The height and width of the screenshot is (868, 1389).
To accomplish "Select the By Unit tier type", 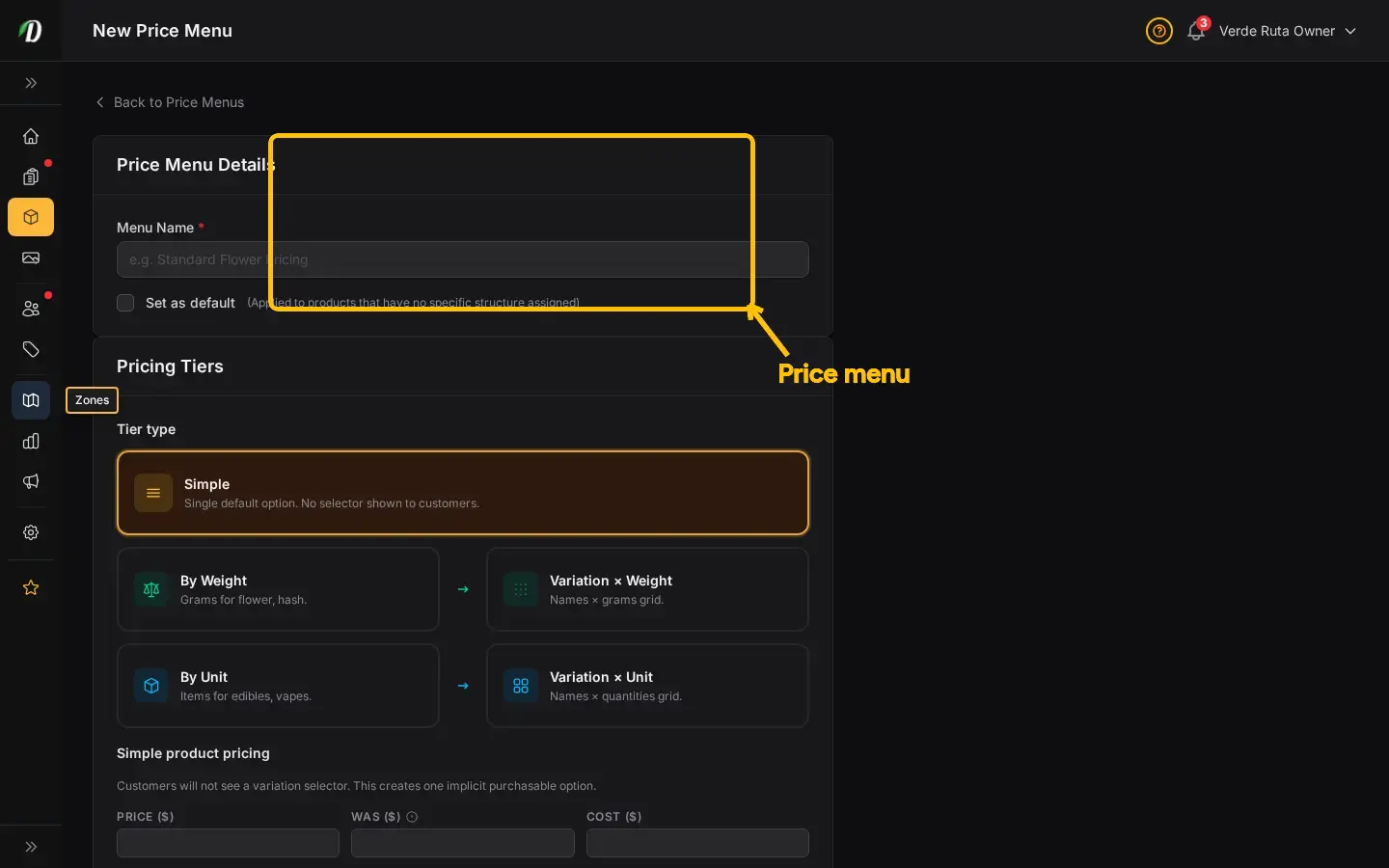I will pyautogui.click(x=278, y=686).
